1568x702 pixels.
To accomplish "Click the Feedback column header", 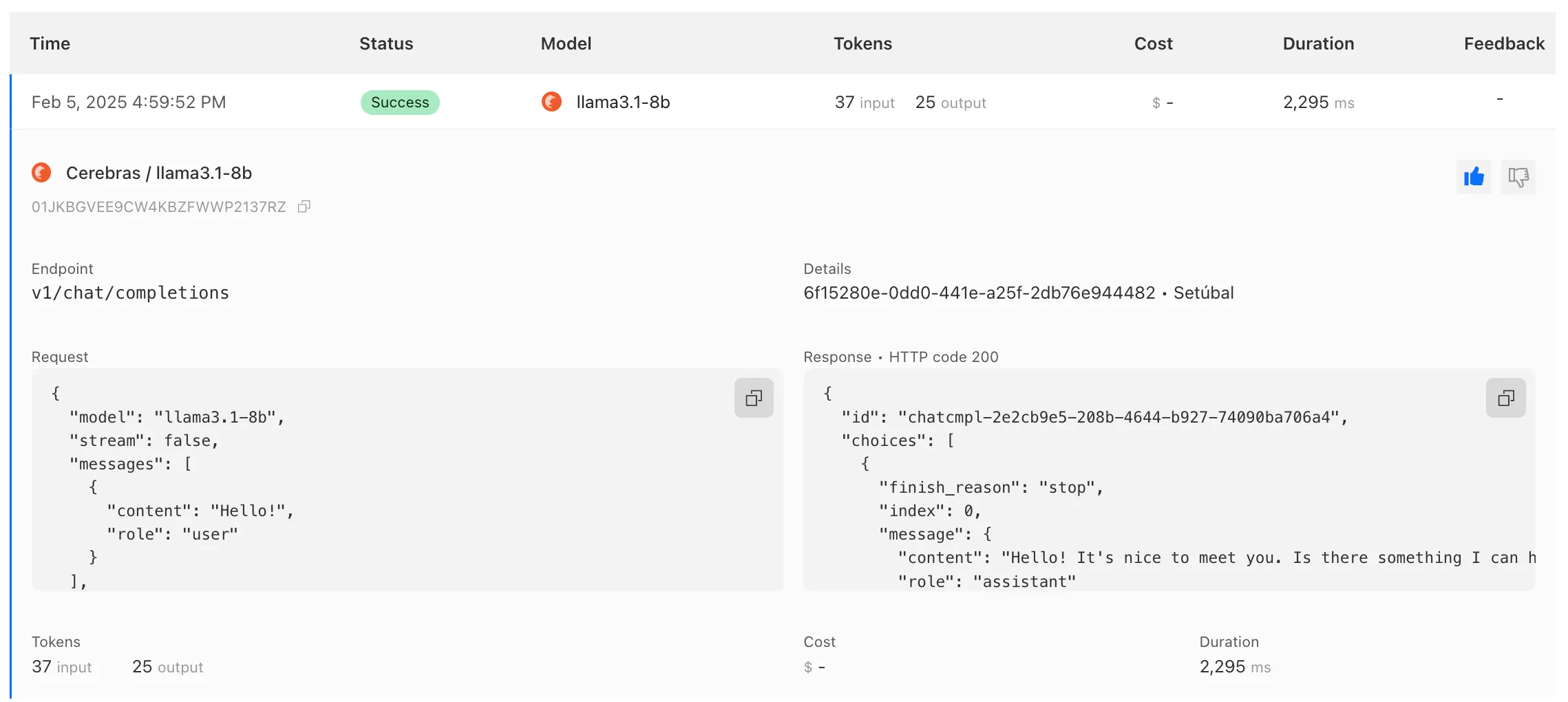I will point(1504,43).
